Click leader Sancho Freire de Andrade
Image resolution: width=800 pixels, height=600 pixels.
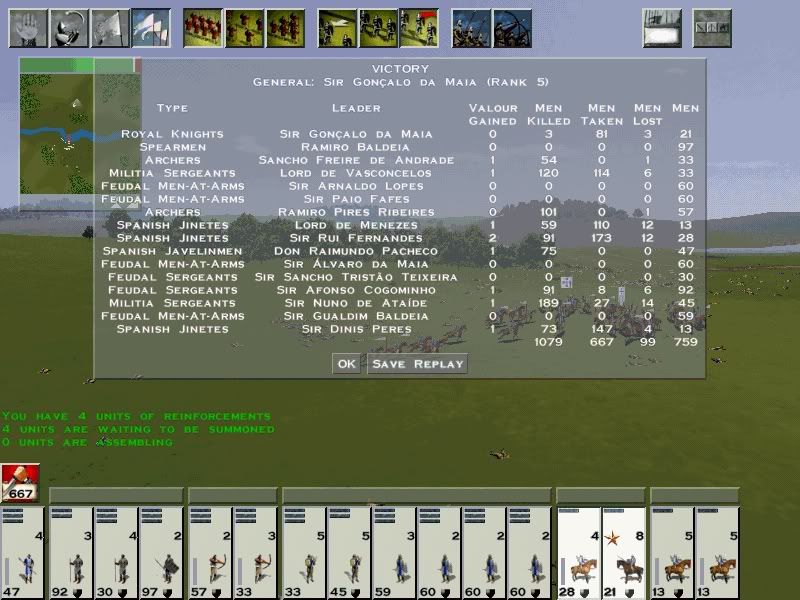356,160
